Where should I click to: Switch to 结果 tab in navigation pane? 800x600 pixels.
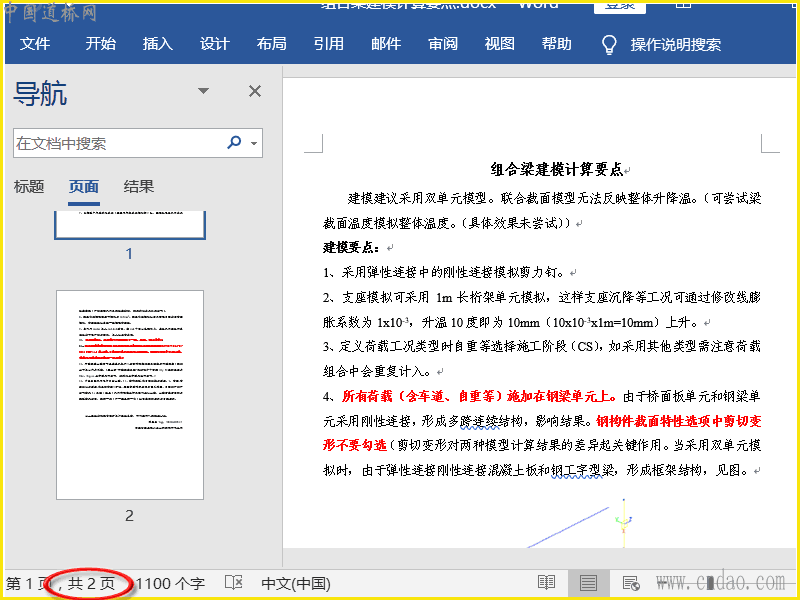pos(139,187)
